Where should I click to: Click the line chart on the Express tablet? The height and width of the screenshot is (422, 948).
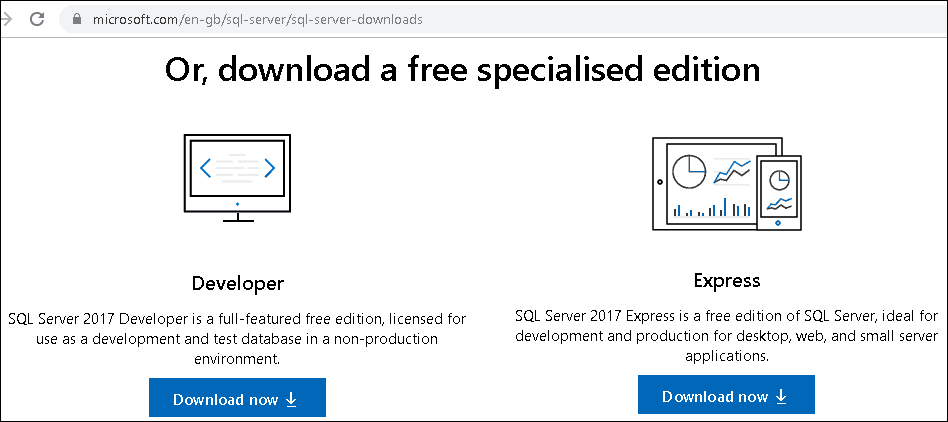734,171
